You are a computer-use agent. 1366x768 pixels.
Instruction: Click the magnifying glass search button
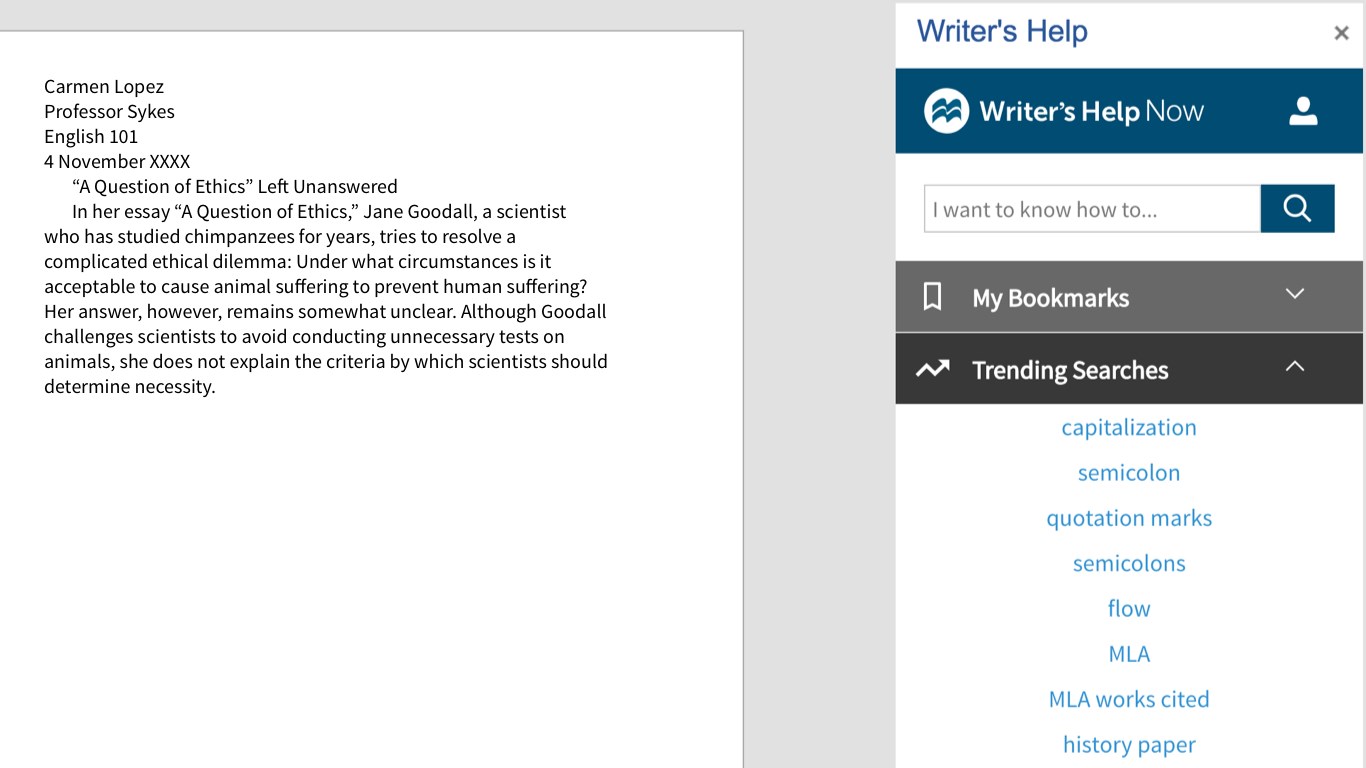click(x=1297, y=208)
